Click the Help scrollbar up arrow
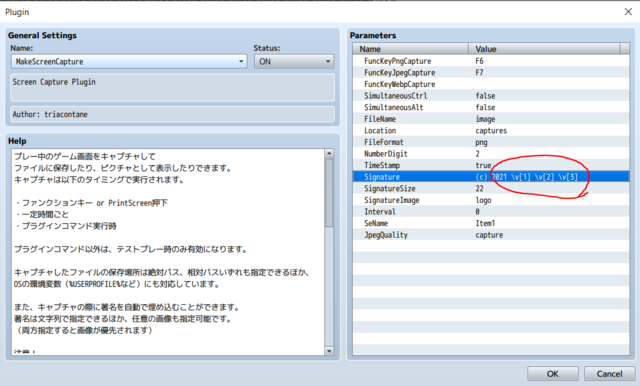 click(x=329, y=154)
